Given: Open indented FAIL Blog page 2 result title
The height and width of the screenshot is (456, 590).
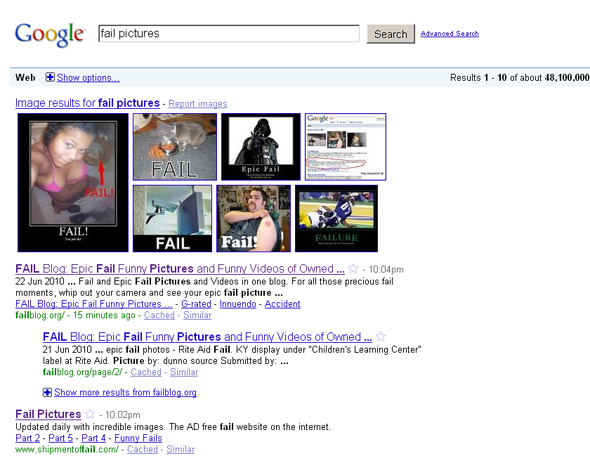Looking at the screenshot, I should pos(207,337).
